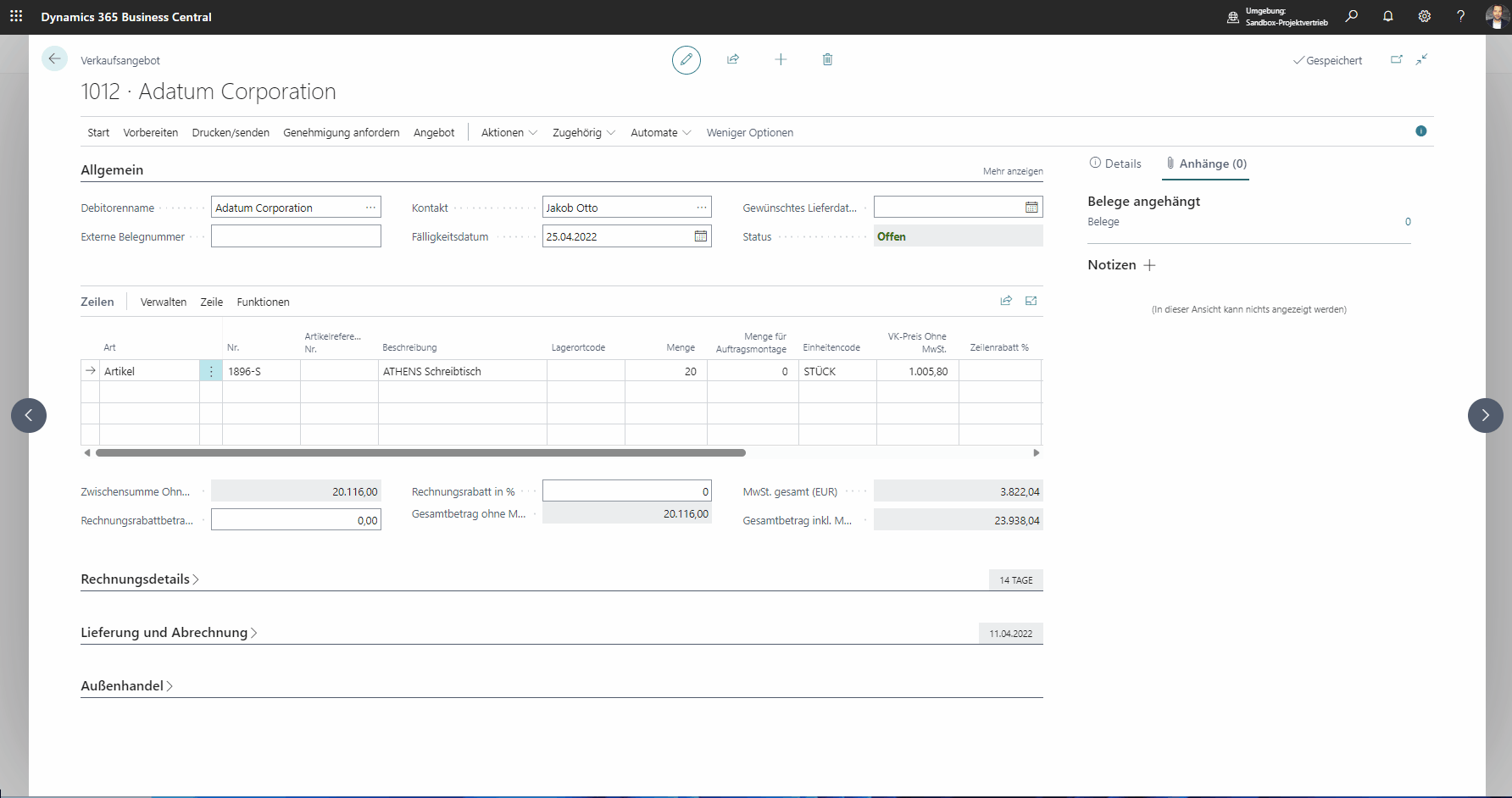
Task: Share the Zeilen lines section
Action: click(1006, 301)
